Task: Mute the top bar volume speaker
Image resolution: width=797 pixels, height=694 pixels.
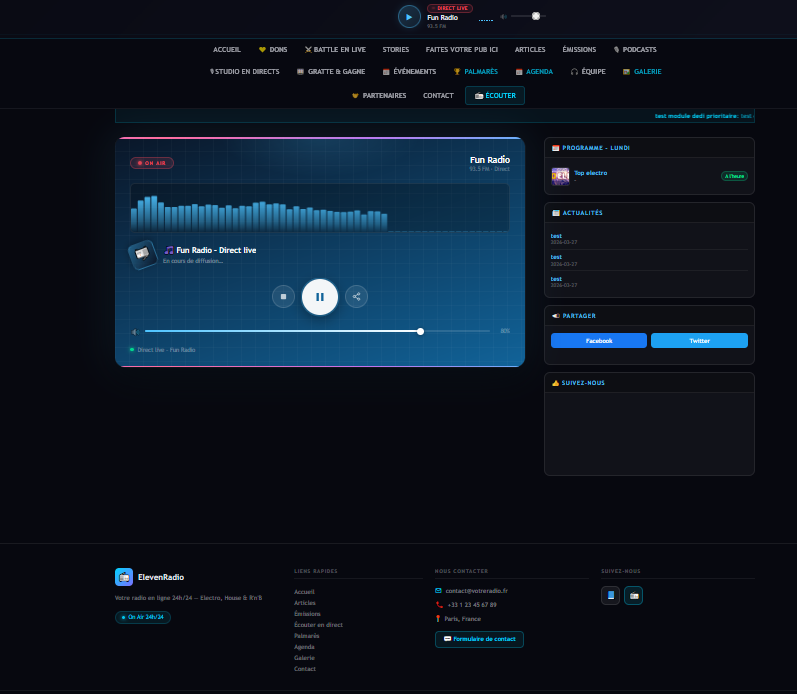Action: tap(503, 17)
